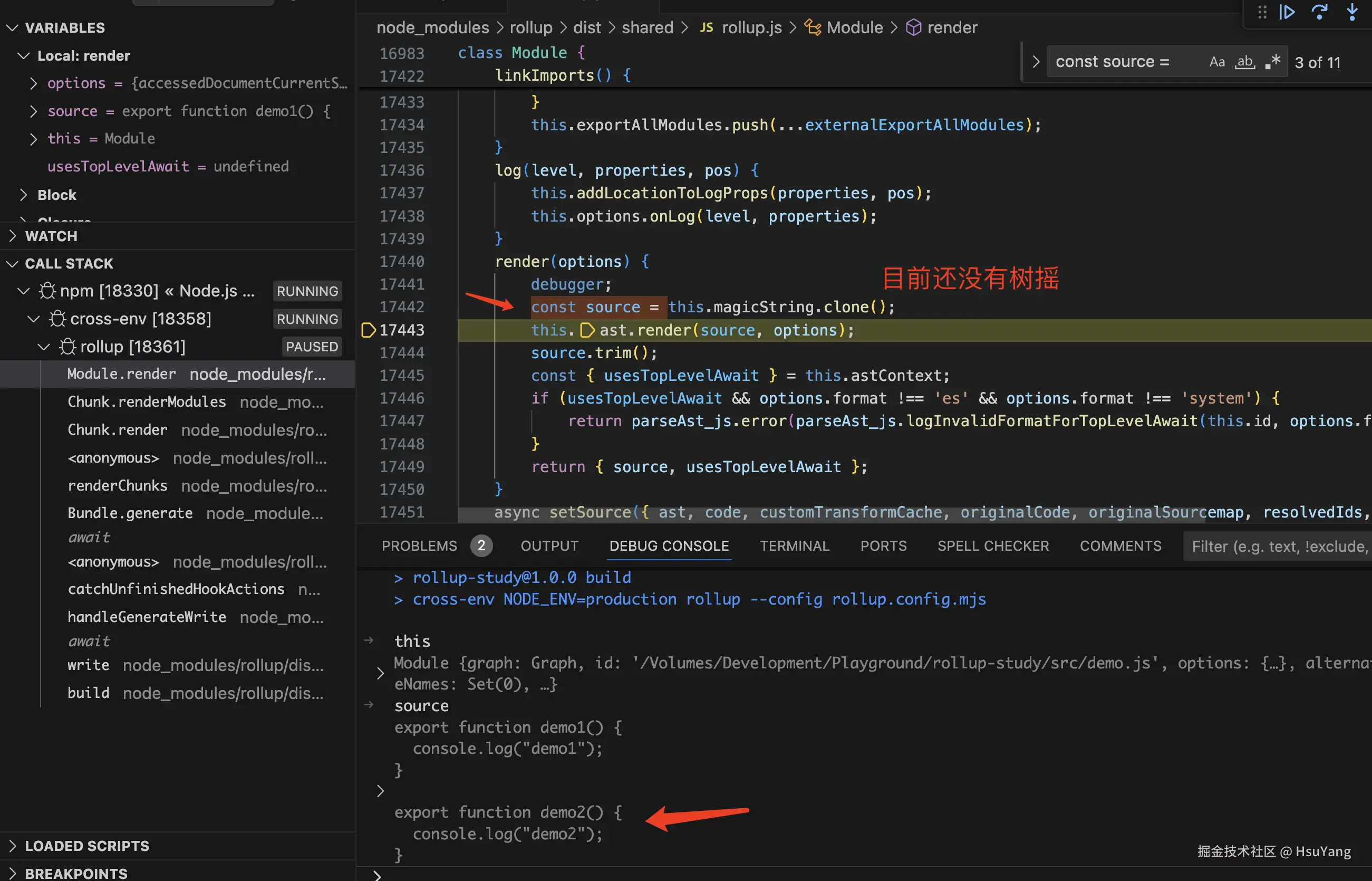Click the render breadcrumb item
1372x881 pixels.
click(952, 27)
